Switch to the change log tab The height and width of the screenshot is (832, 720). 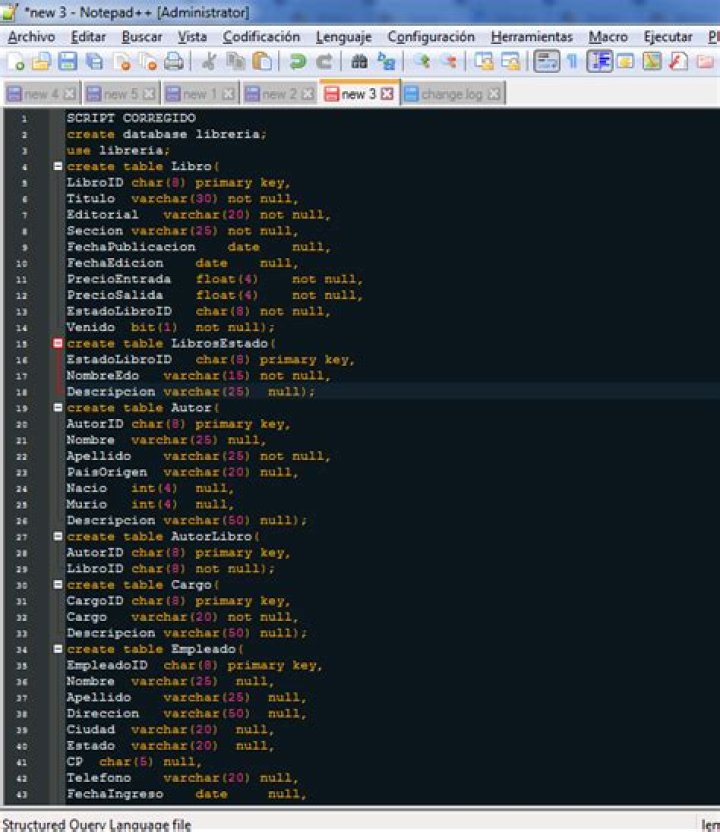coord(454,94)
